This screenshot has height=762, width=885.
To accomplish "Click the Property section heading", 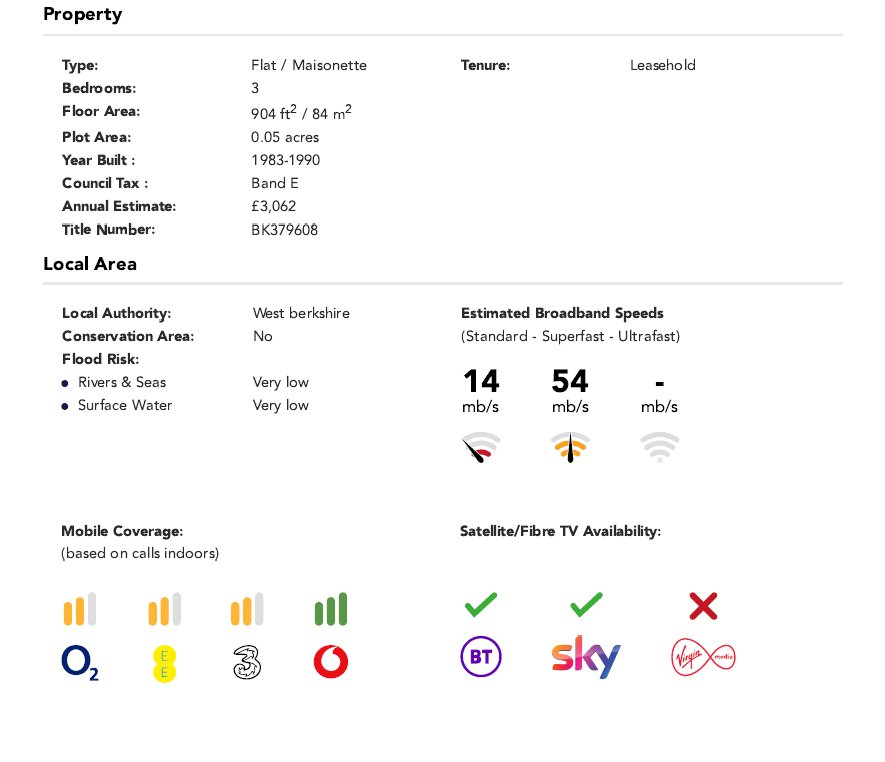I will (x=82, y=14).
